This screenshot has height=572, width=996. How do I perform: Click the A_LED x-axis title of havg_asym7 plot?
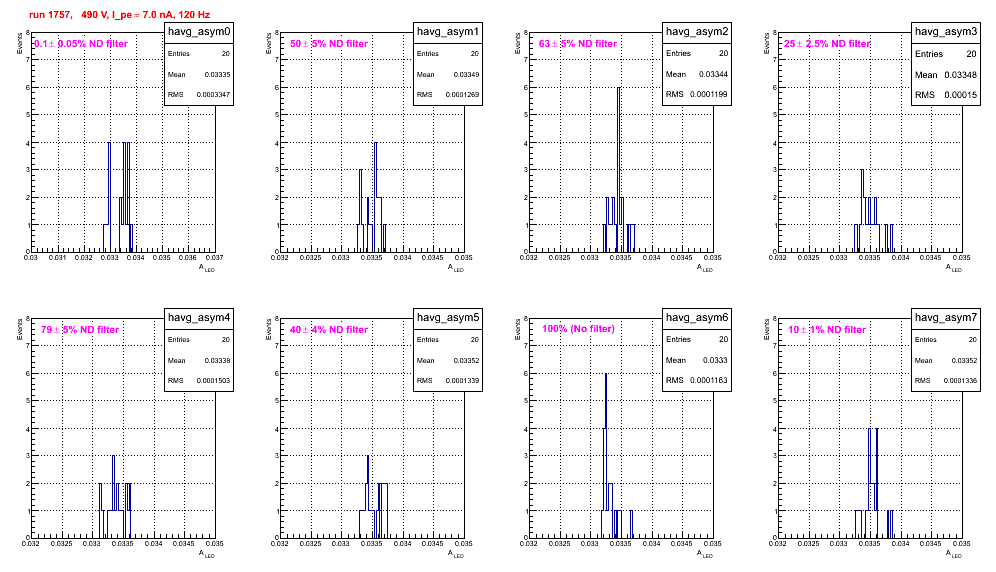[953, 554]
